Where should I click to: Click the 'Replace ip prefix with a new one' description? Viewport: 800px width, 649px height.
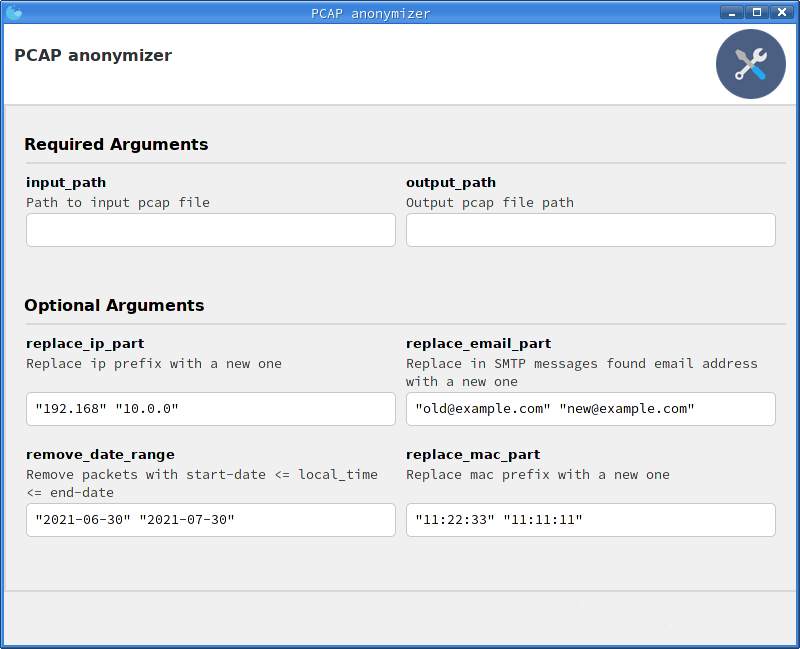(154, 363)
